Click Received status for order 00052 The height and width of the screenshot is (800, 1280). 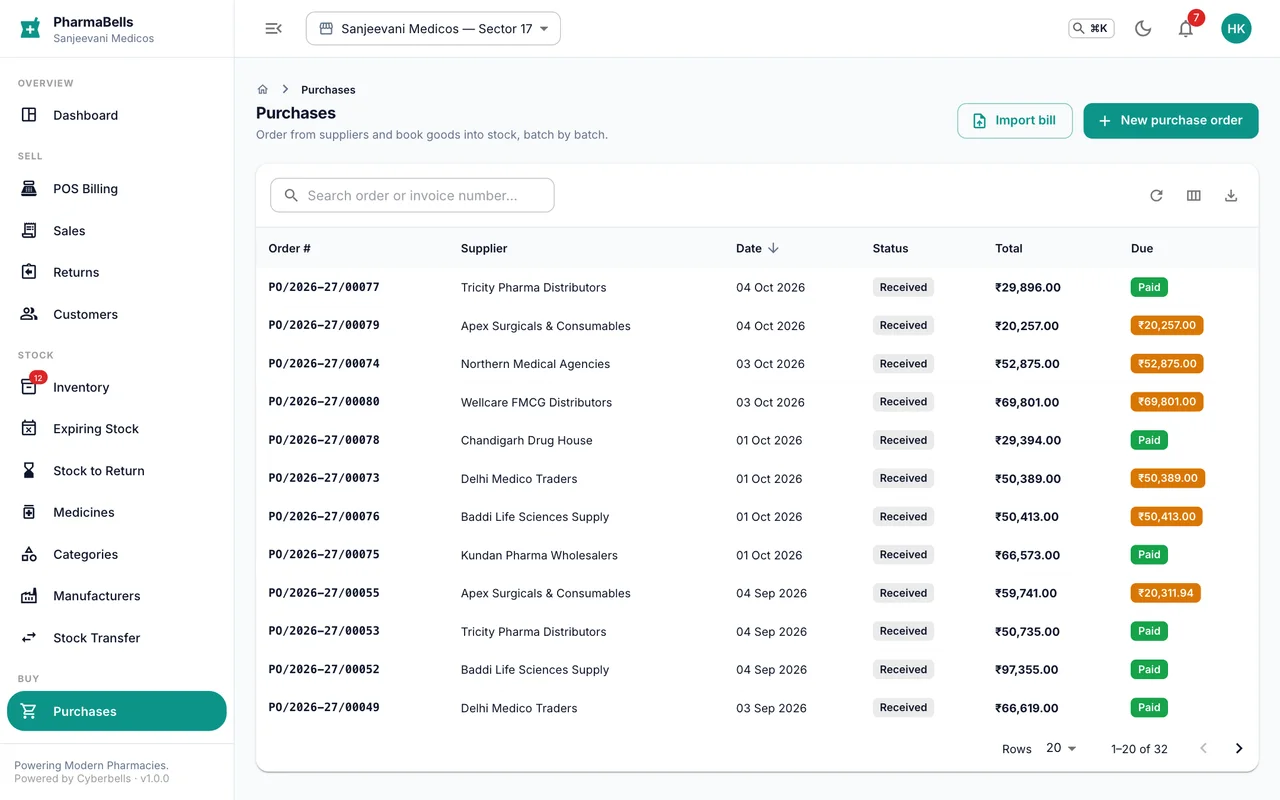(903, 670)
